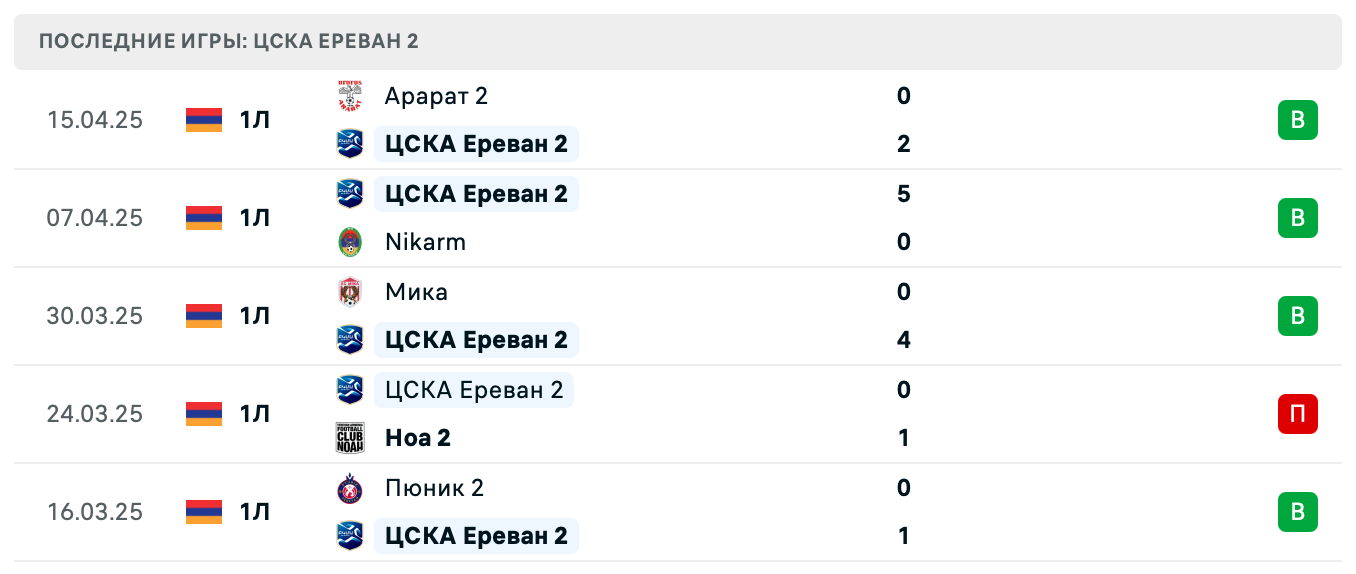The image size is (1356, 574).
Task: Click the 07.04.25 match date
Action: (95, 218)
